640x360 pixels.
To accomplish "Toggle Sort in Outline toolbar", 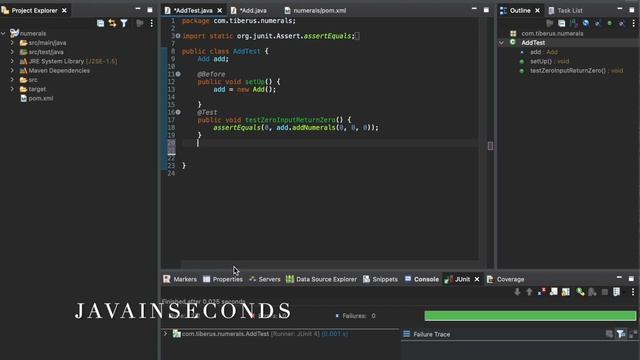I will tap(573, 23).
